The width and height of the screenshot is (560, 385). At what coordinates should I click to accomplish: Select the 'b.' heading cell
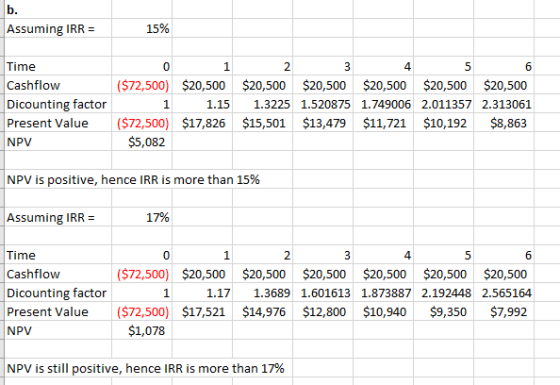[x=58, y=10]
